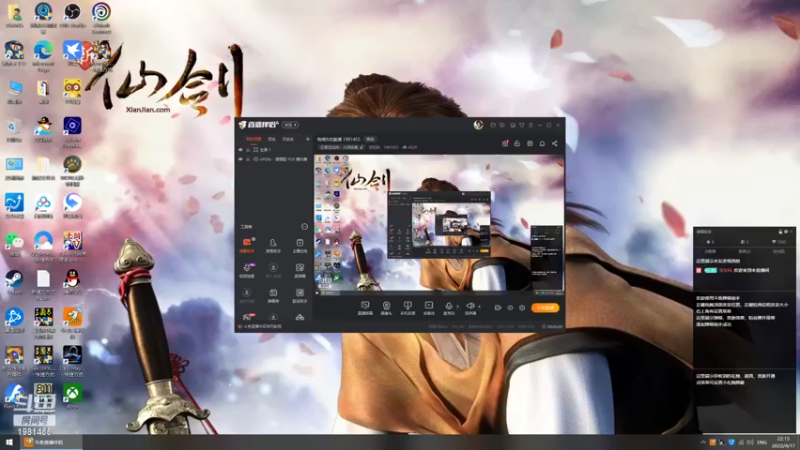The height and width of the screenshot is (450, 800).
Task: Select the Steam desktop icon
Action: click(14, 282)
